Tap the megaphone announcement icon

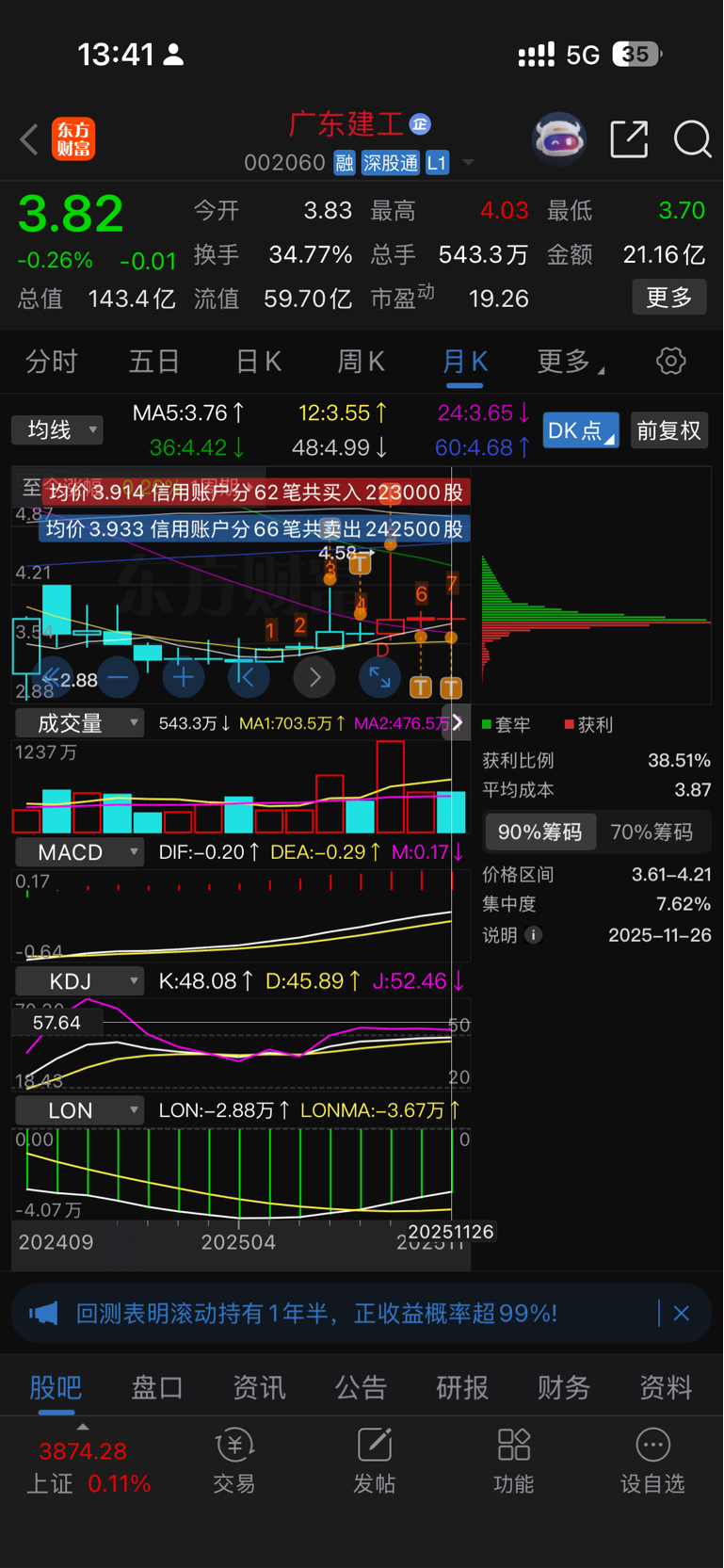43,1313
